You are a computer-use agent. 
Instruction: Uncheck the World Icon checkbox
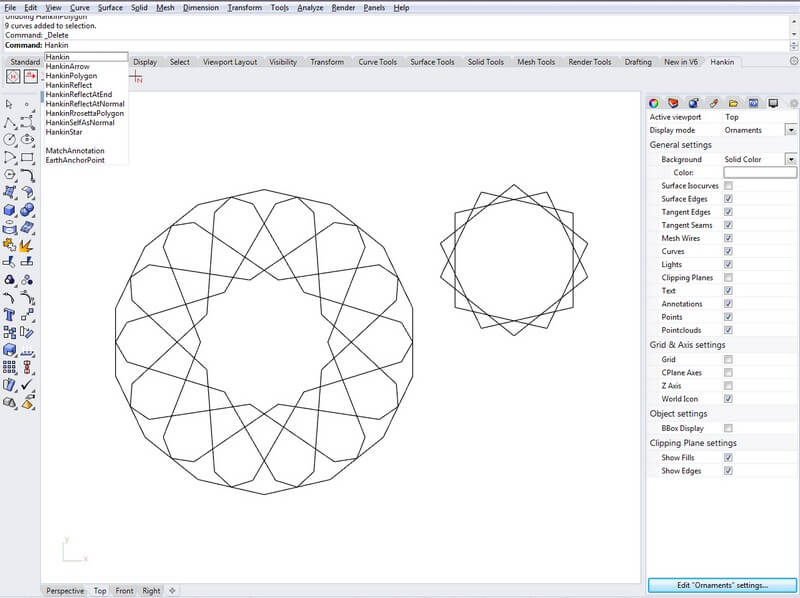point(728,399)
